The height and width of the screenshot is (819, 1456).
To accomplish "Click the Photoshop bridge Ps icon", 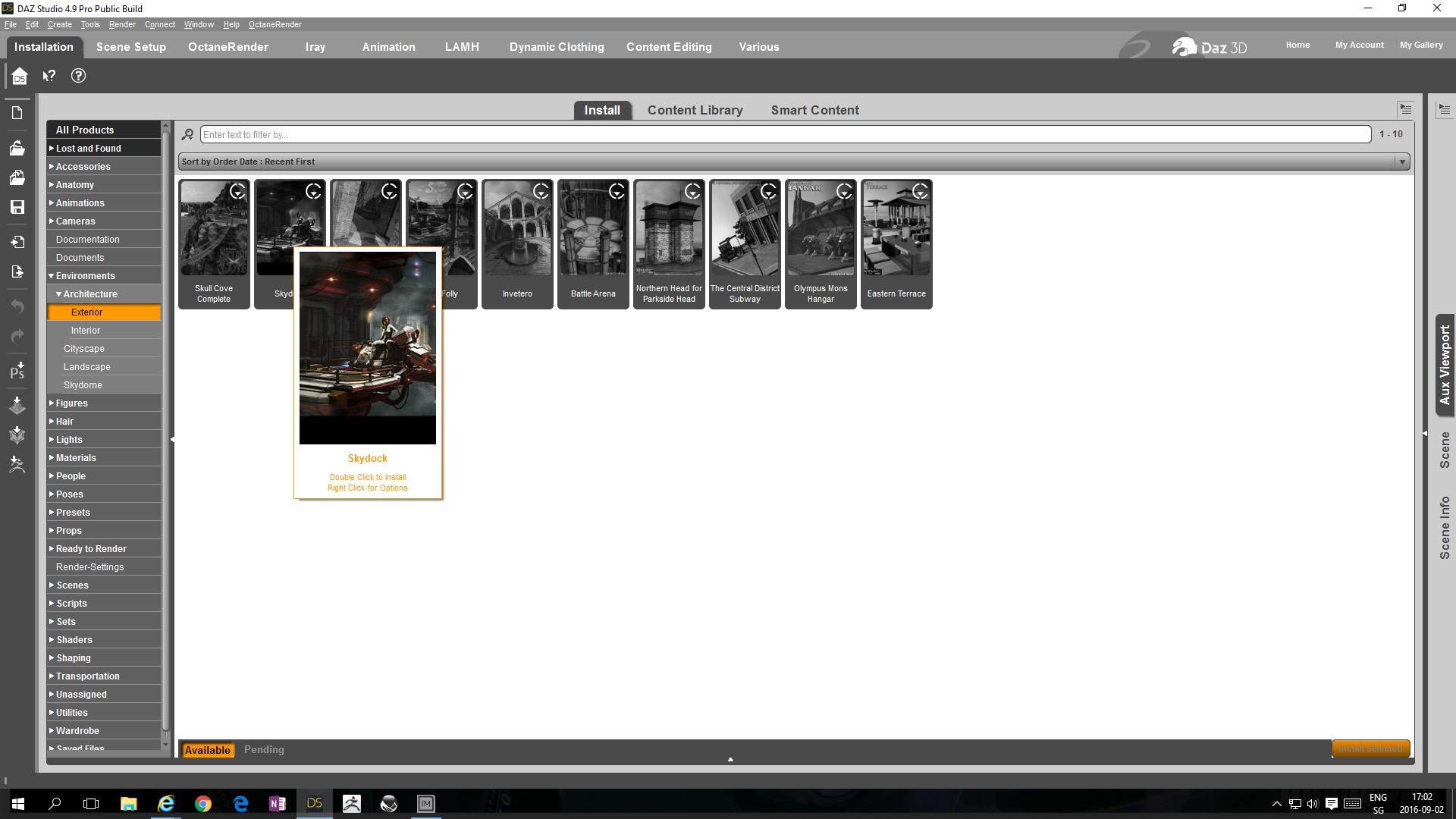I will coord(17,371).
